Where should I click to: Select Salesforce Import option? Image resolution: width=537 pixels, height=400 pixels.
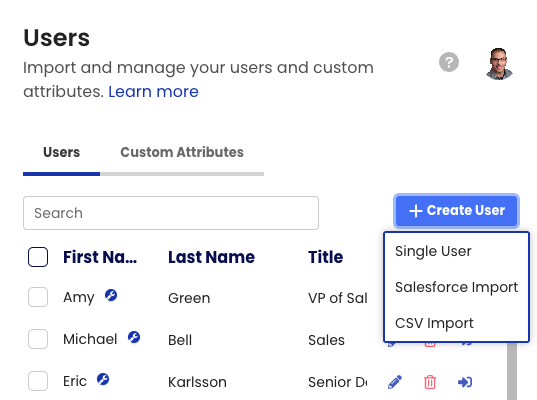457,287
